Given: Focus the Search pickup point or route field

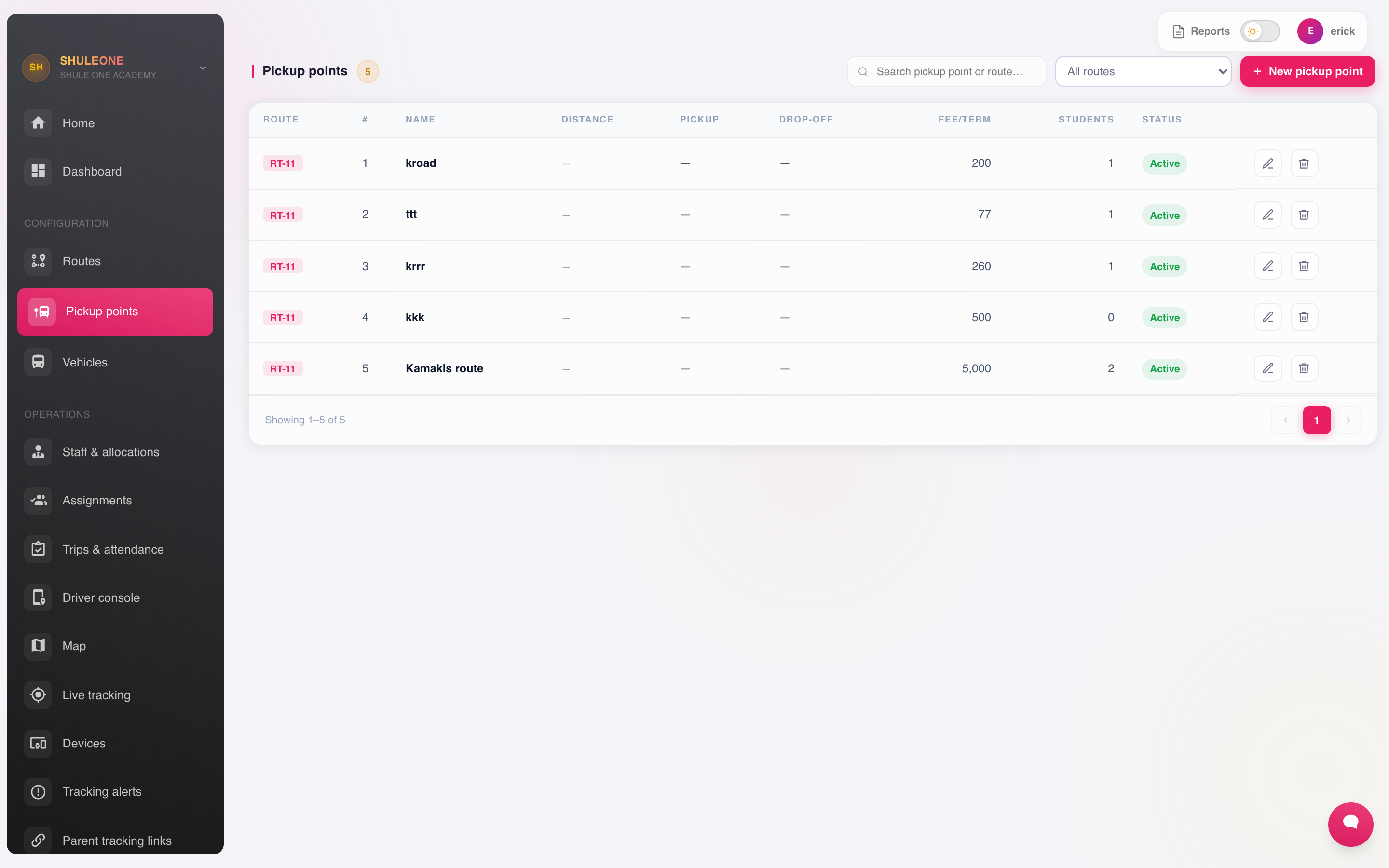Looking at the screenshot, I should click(x=946, y=71).
